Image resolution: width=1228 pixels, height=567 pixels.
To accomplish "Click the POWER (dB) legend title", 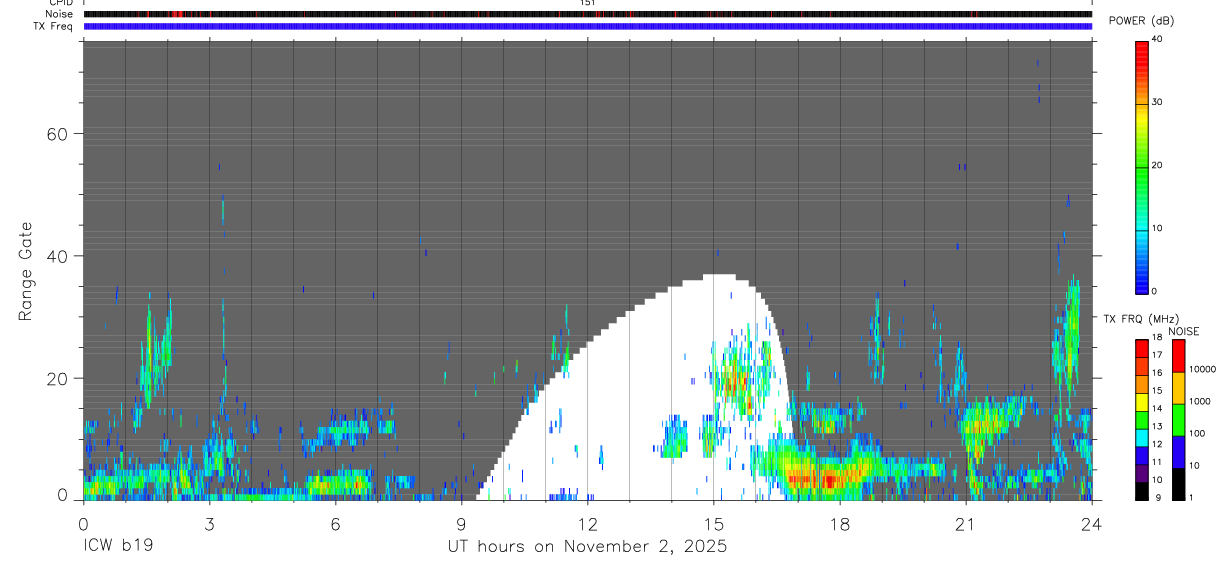I will (x=1142, y=21).
